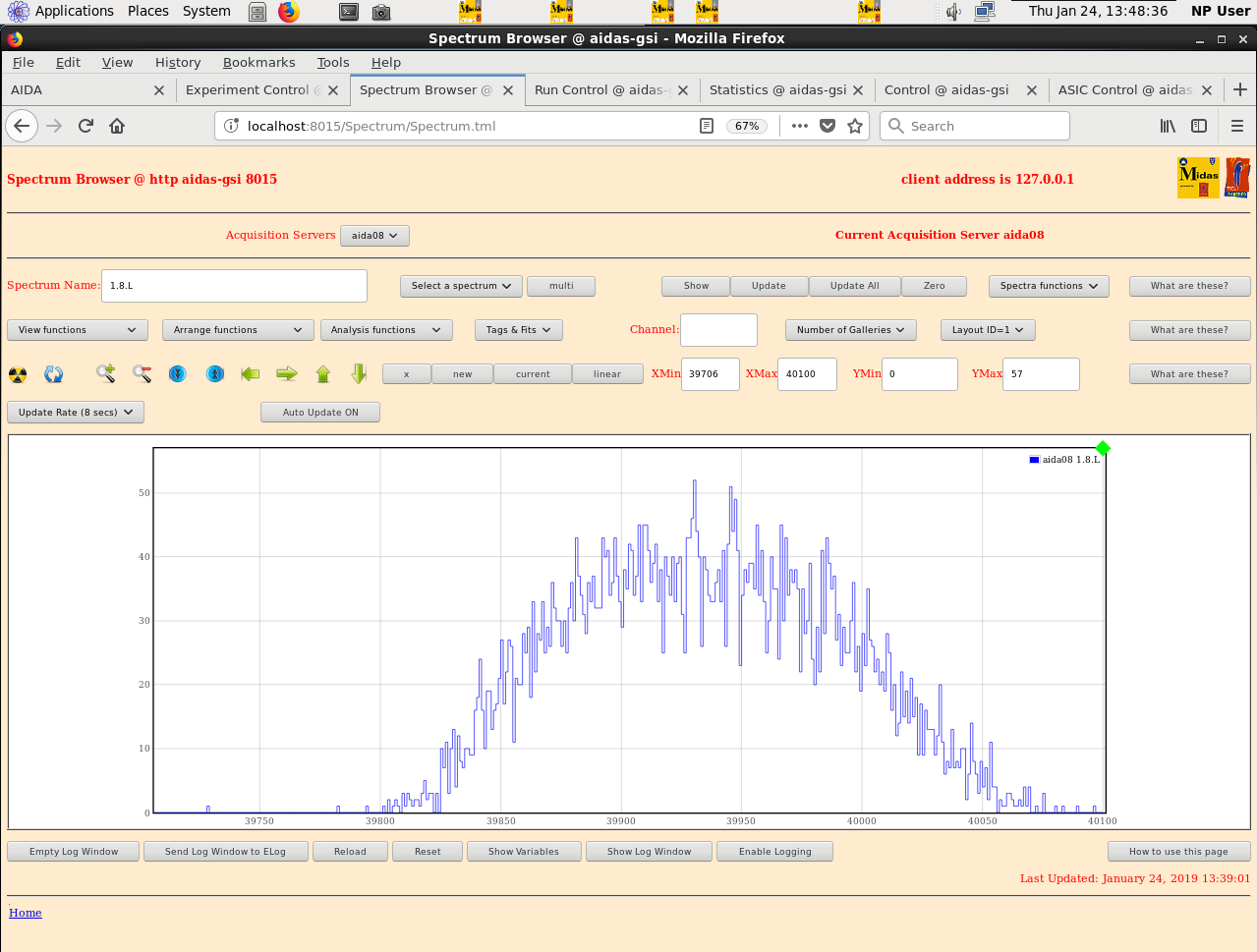Open the Bookmarks menu

coord(258,62)
